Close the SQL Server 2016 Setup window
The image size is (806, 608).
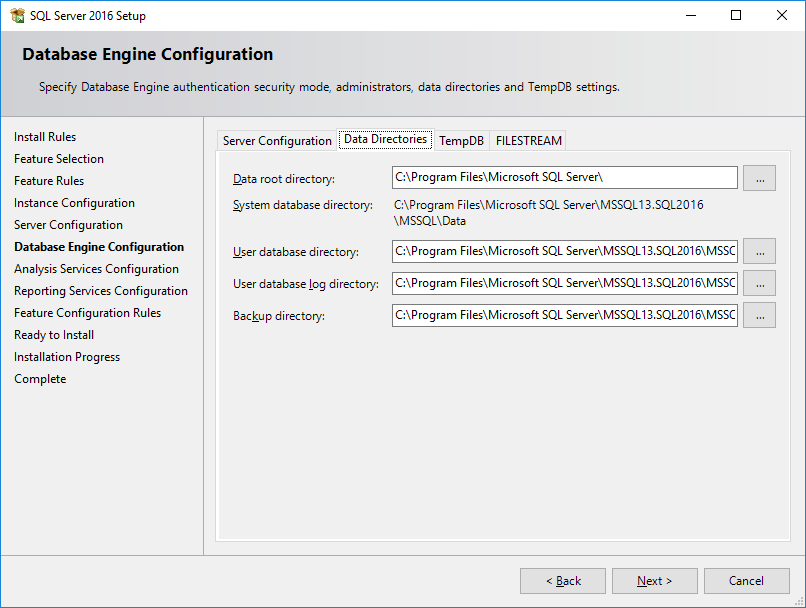(782, 15)
